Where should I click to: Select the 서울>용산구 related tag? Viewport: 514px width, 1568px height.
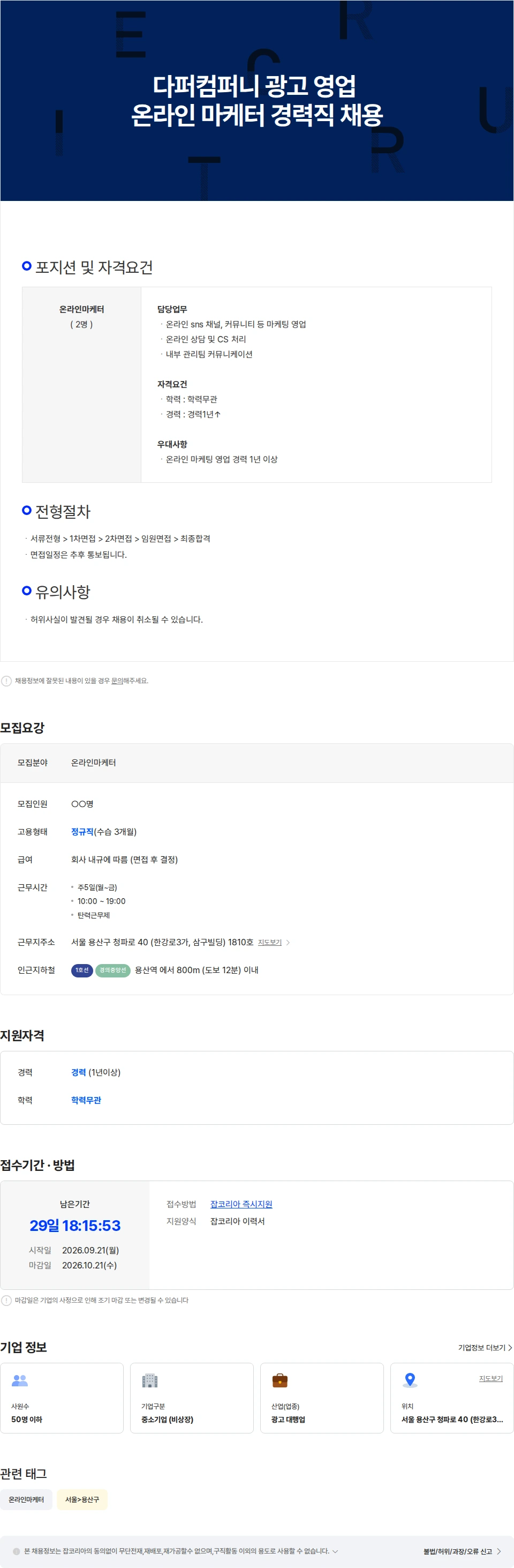point(82,1499)
